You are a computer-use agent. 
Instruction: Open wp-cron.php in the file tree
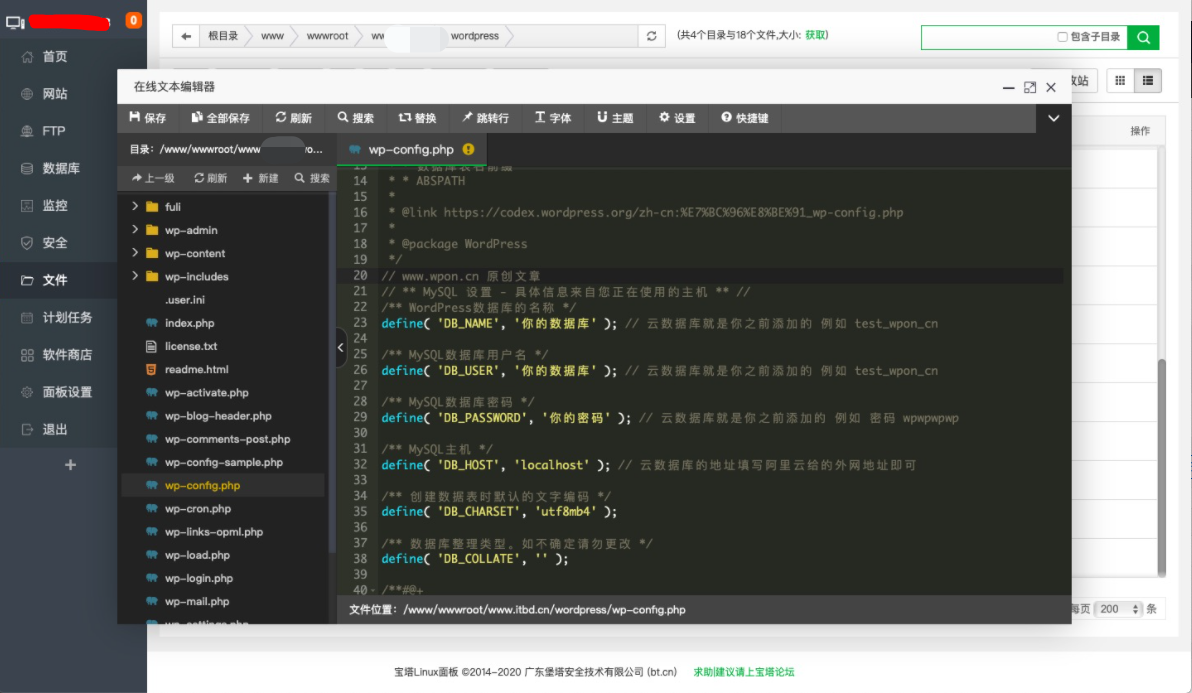[198, 508]
